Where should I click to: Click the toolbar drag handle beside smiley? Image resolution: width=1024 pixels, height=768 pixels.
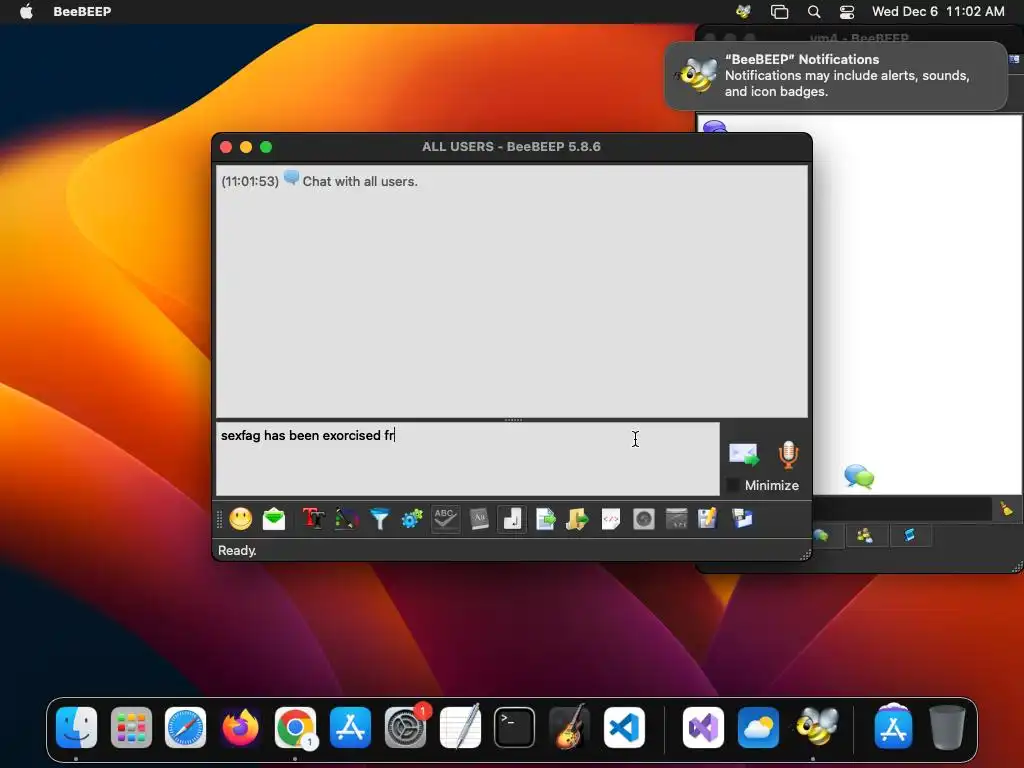click(x=219, y=519)
